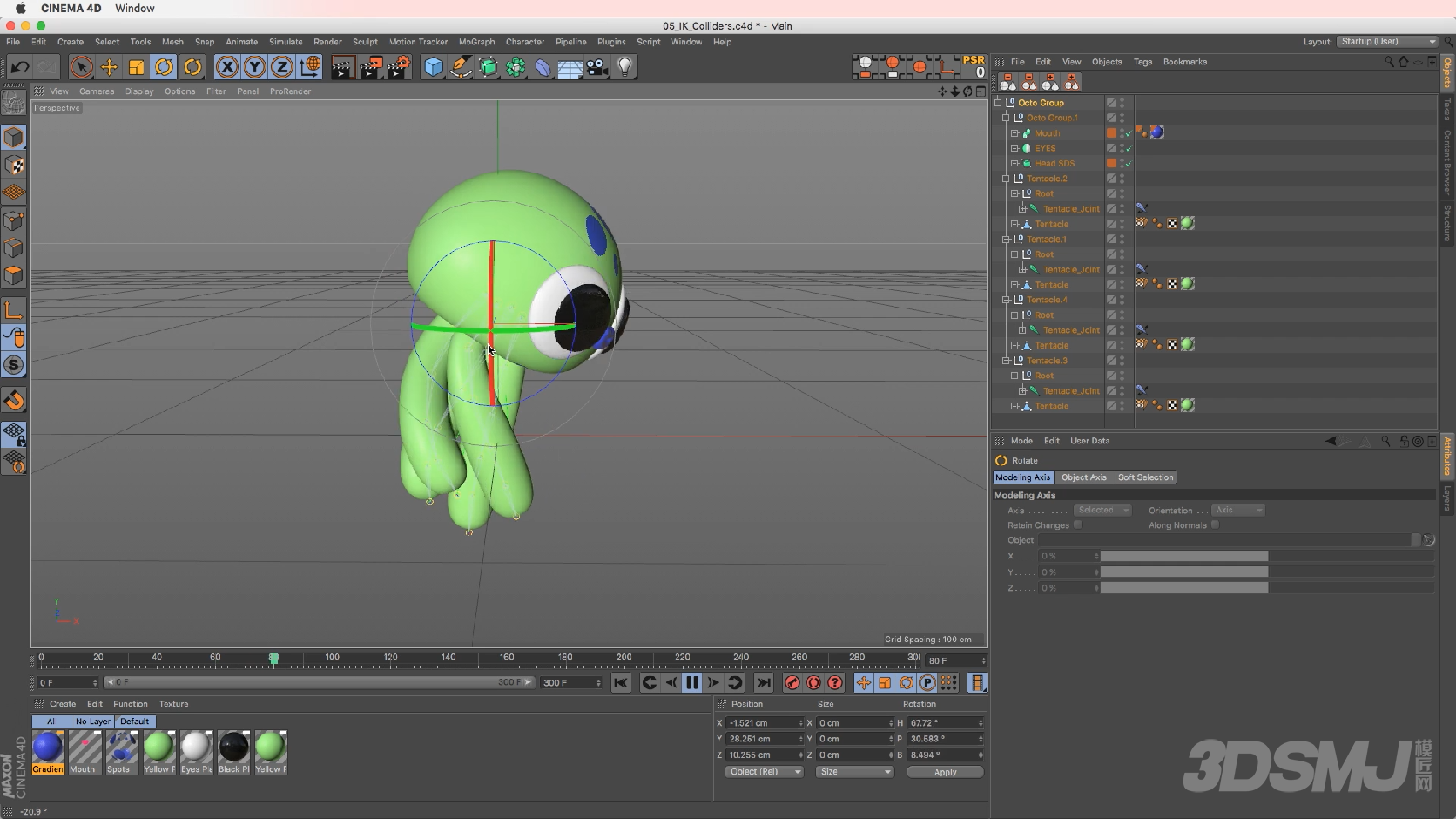Expand the Mouth object node

(1014, 133)
